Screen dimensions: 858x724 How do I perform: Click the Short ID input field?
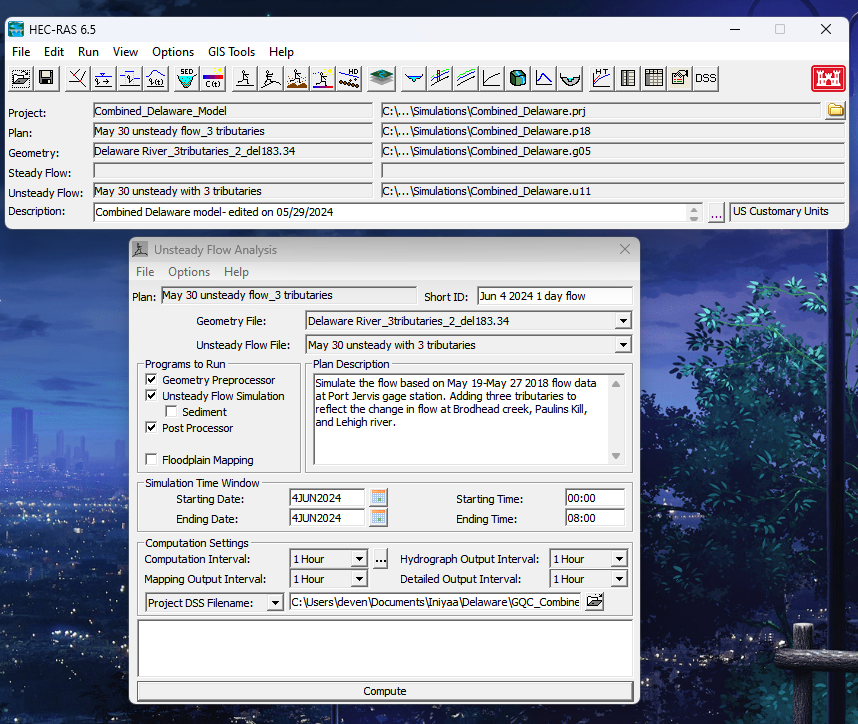click(555, 296)
